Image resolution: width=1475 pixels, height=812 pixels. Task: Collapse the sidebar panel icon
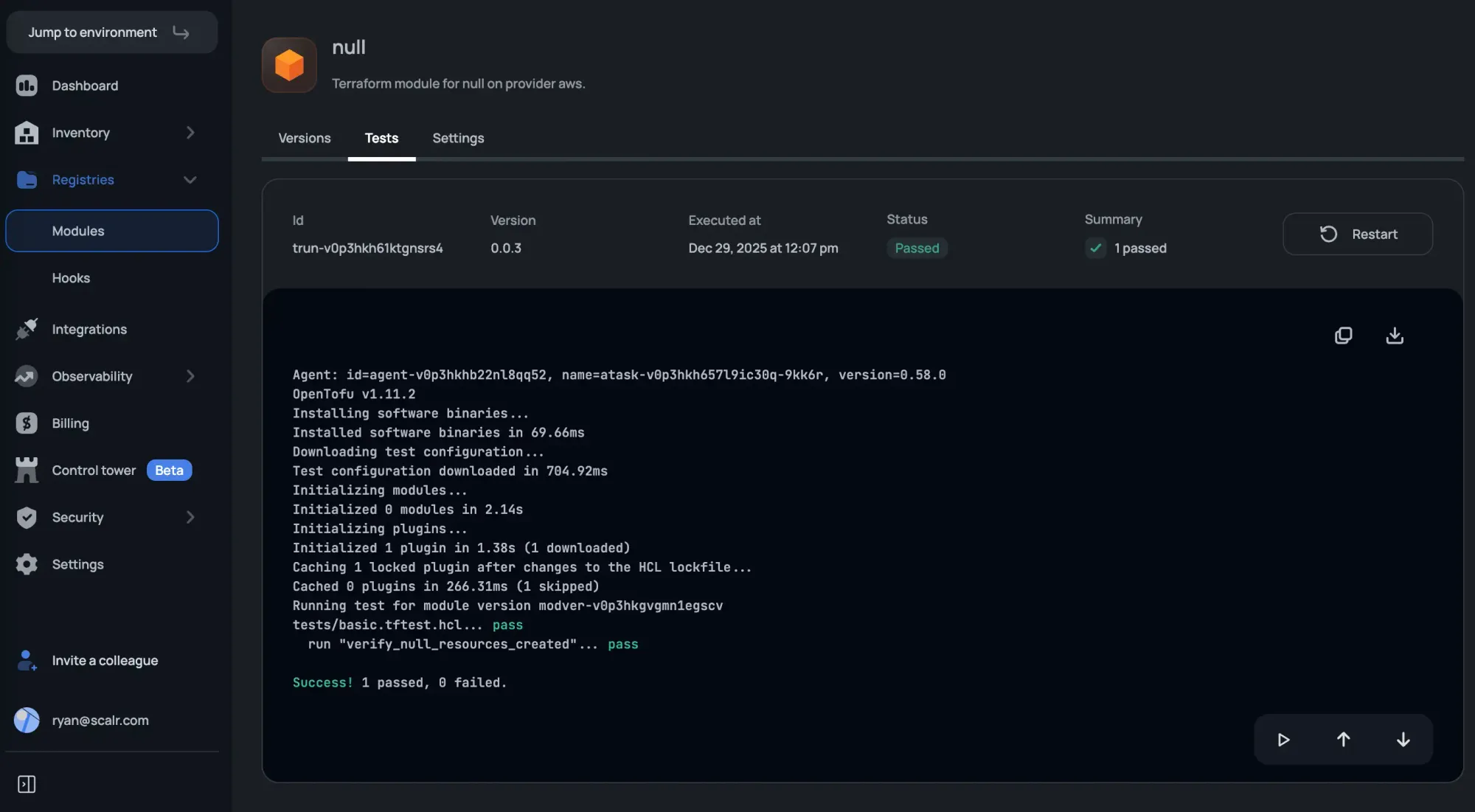(27, 784)
